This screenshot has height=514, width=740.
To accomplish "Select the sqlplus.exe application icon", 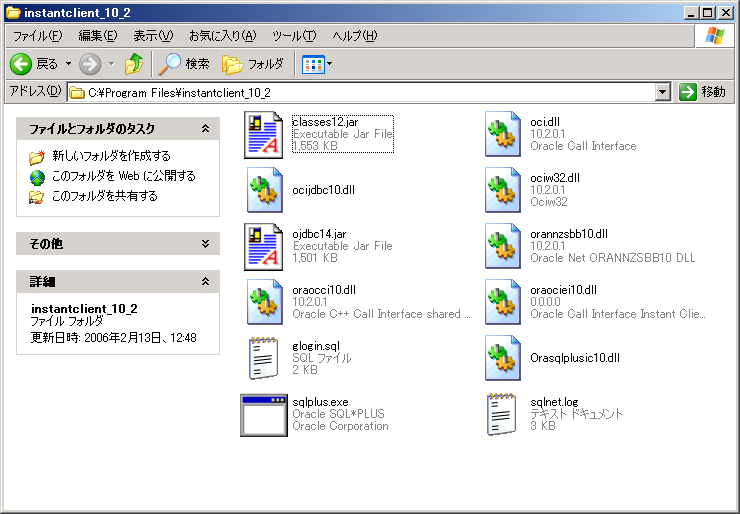I will (x=264, y=415).
